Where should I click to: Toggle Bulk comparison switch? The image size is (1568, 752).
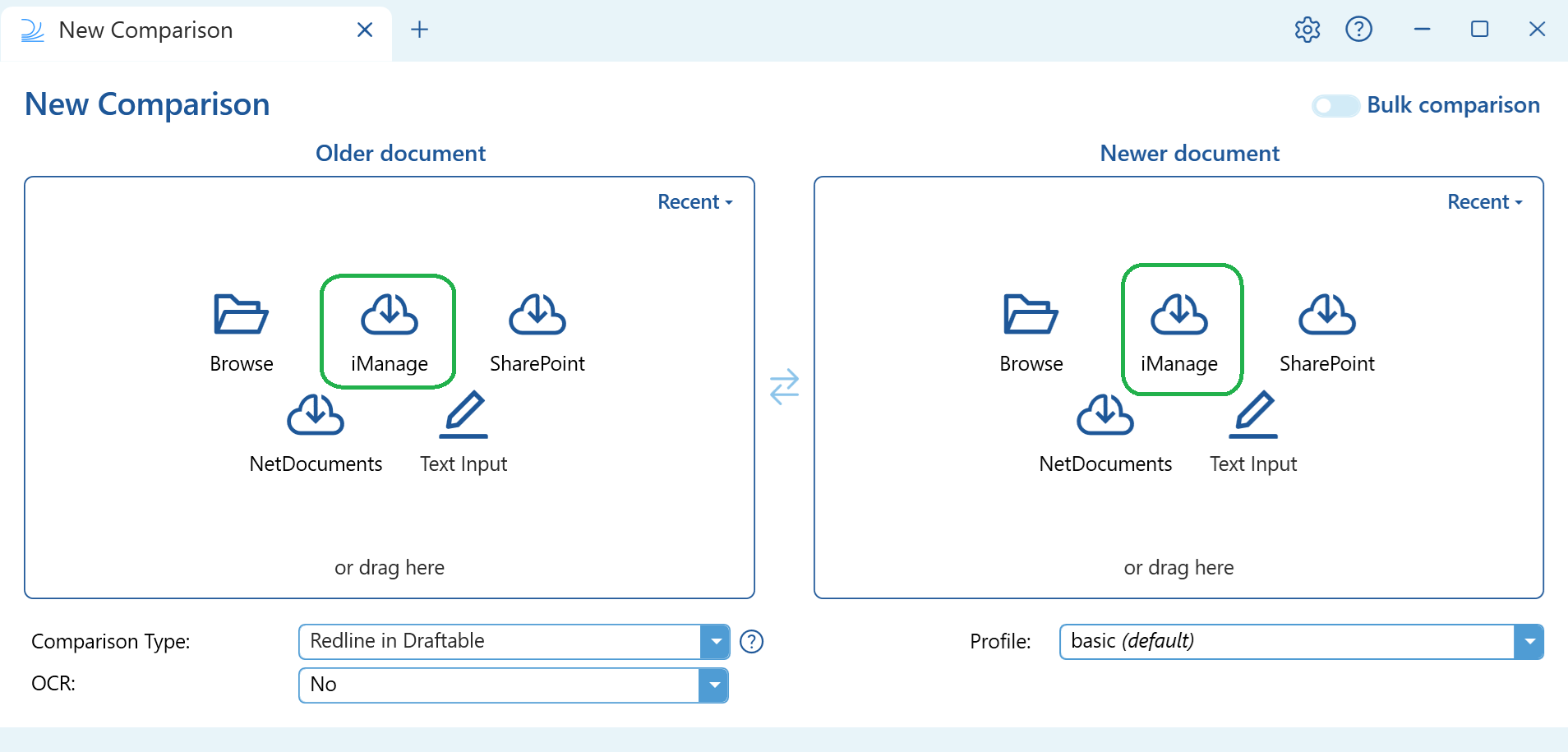[x=1335, y=106]
